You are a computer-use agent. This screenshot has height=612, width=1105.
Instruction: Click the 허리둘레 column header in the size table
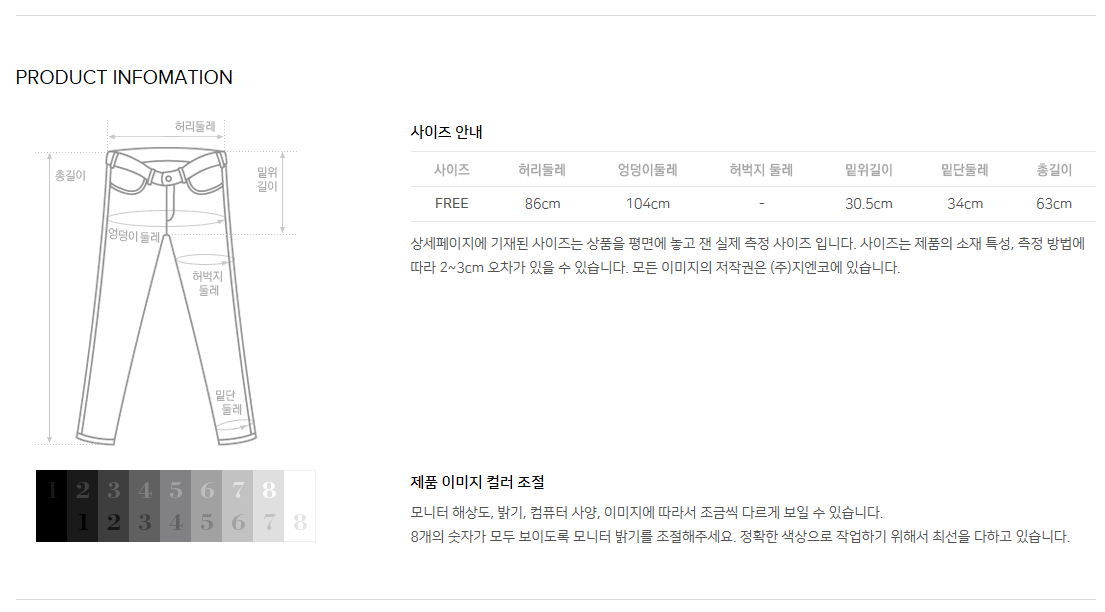pos(542,170)
